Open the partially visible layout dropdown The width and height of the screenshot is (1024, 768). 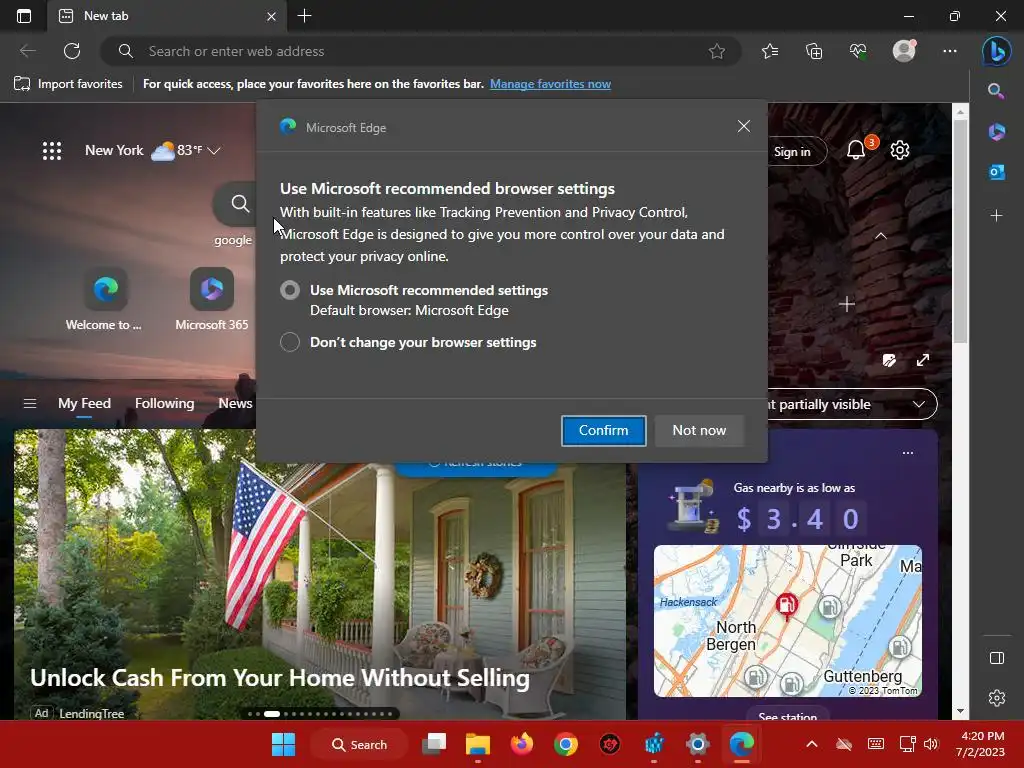(853, 404)
